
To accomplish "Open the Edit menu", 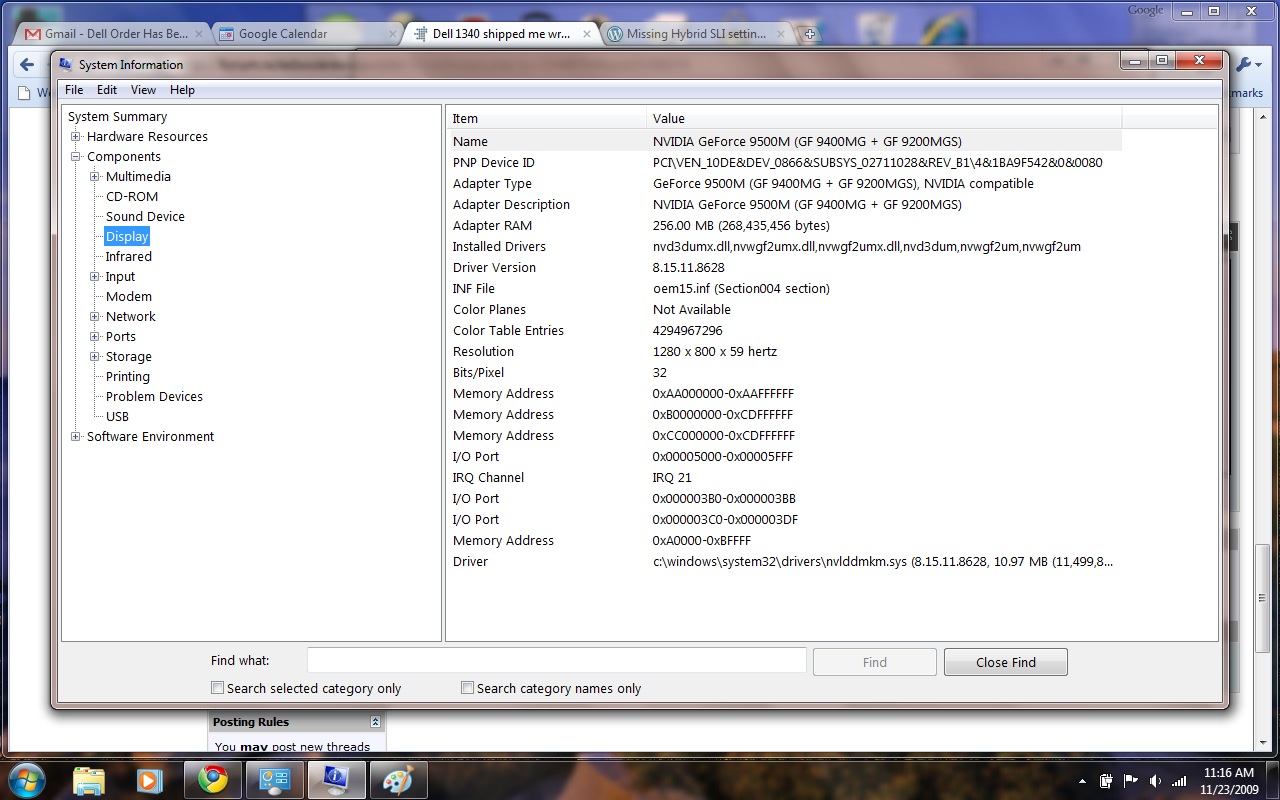I will pyautogui.click(x=107, y=90).
